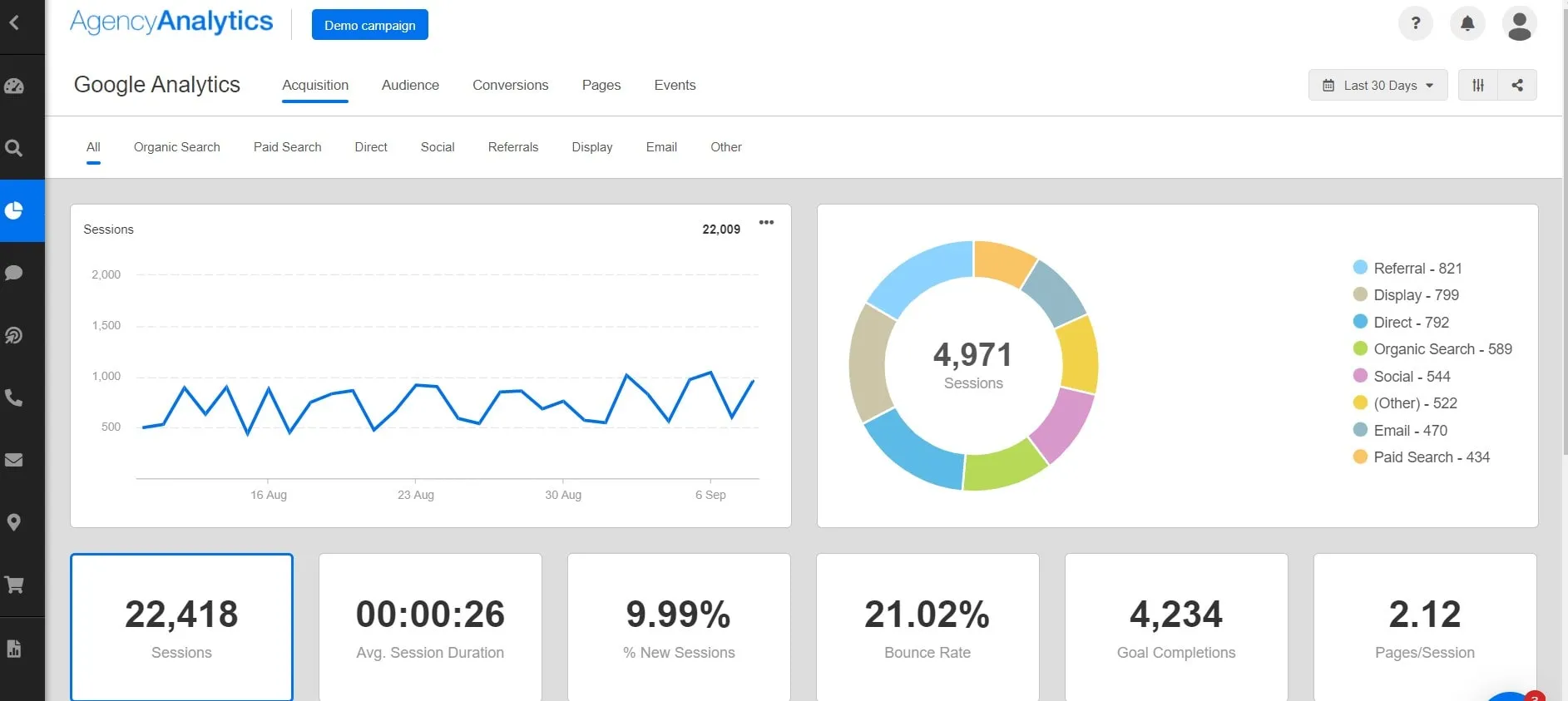This screenshot has width=1568, height=701.
Task: Click the search magnifier sidebar icon
Action: pos(14,149)
